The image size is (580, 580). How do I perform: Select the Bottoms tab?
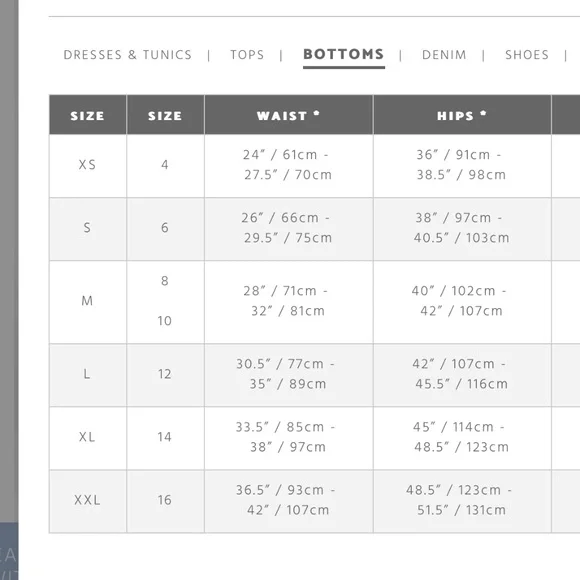(344, 54)
